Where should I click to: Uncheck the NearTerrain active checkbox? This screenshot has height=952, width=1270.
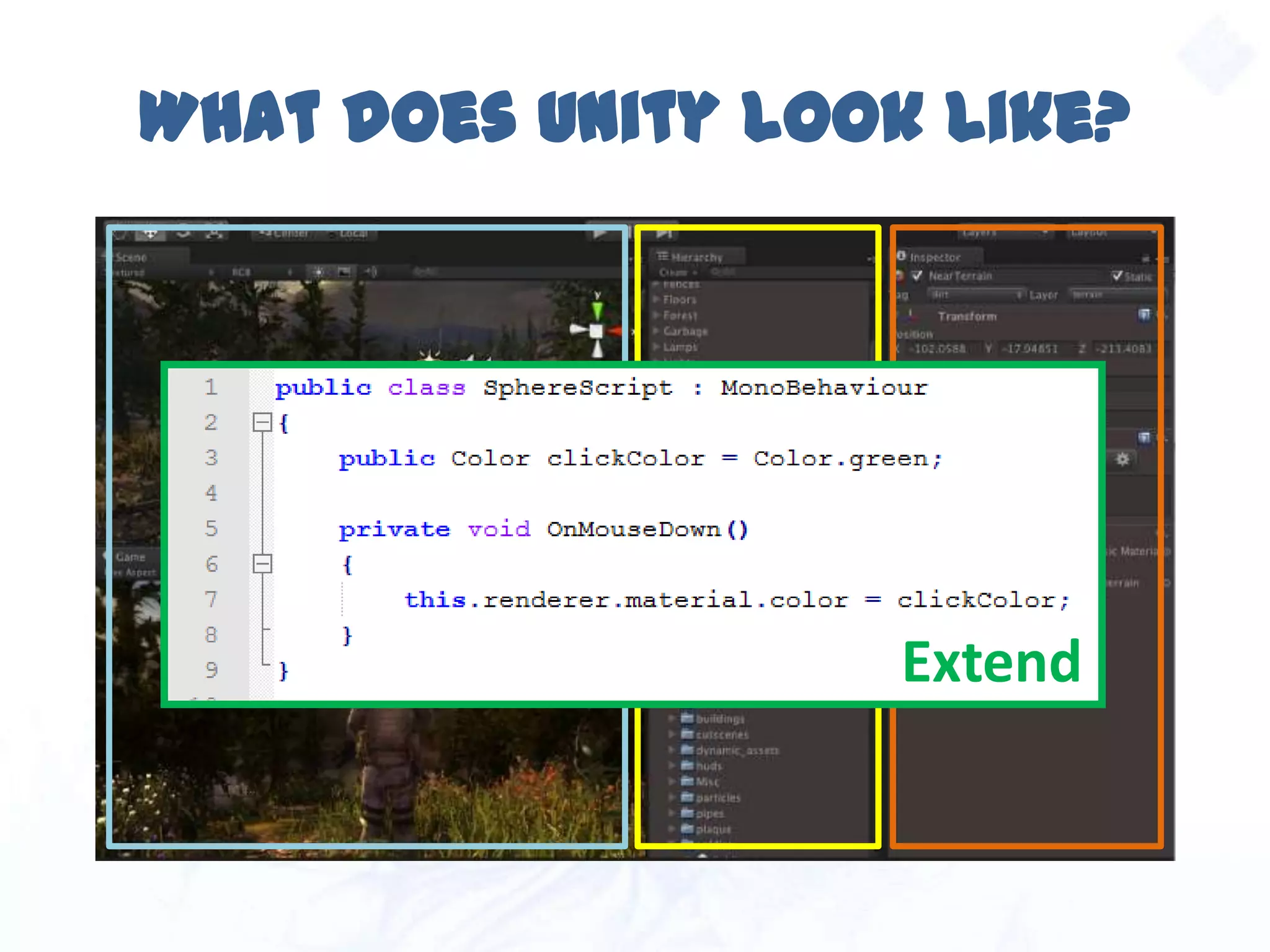point(917,276)
